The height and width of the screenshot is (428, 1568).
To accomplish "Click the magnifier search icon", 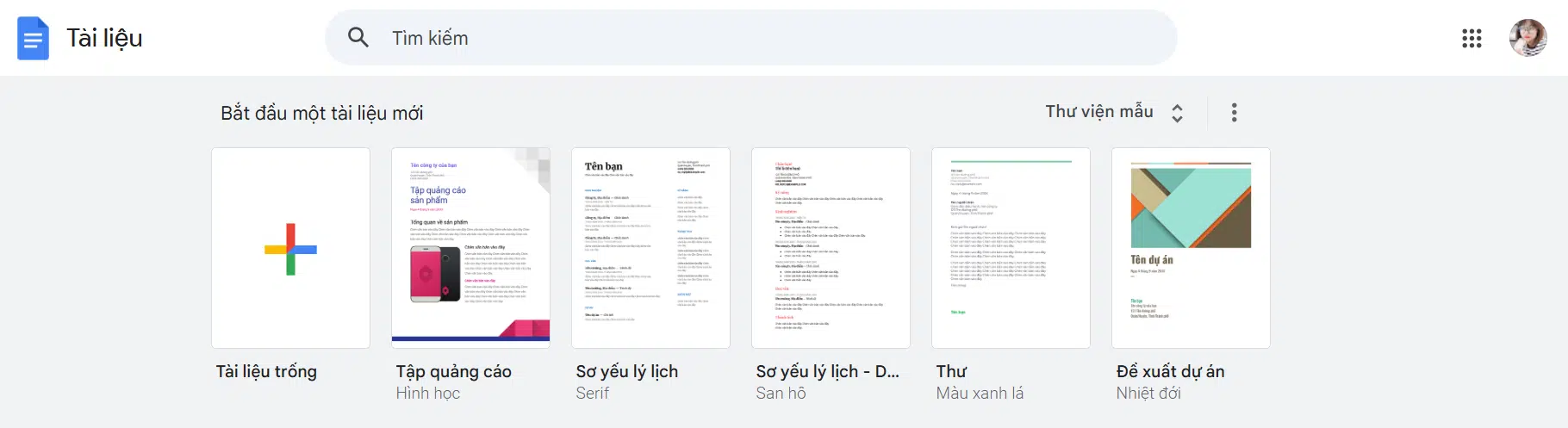I will pyautogui.click(x=358, y=38).
